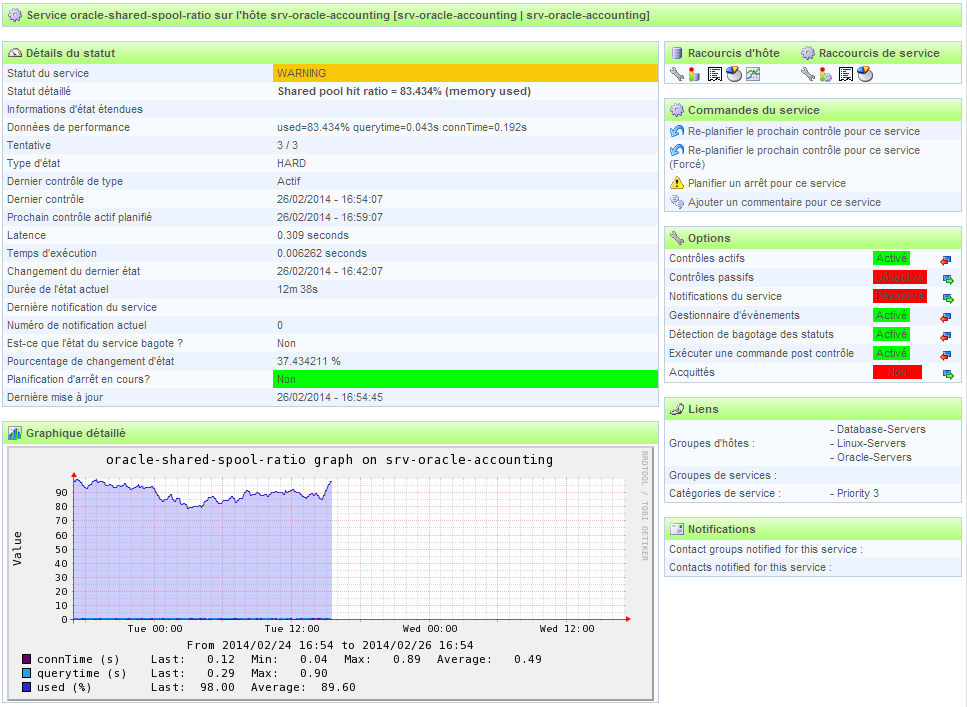Image resolution: width=967 pixels, height=707 pixels.
Task: Click the Dernier contrôle de type value Actif
Action: [289, 181]
